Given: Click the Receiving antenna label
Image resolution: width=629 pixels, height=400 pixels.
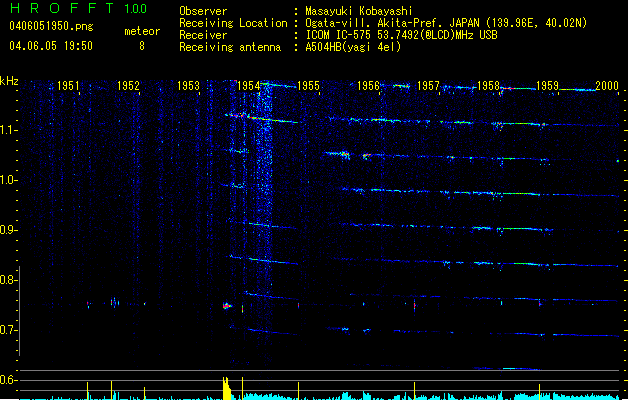Looking at the screenshot, I should (230, 47).
